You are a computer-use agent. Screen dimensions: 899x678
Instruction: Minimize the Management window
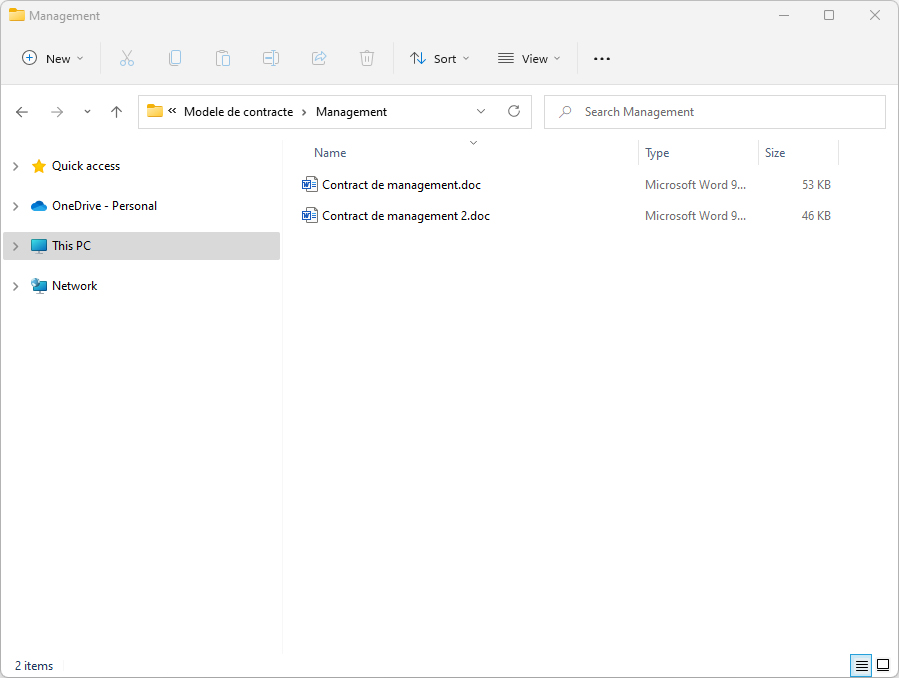coord(784,15)
